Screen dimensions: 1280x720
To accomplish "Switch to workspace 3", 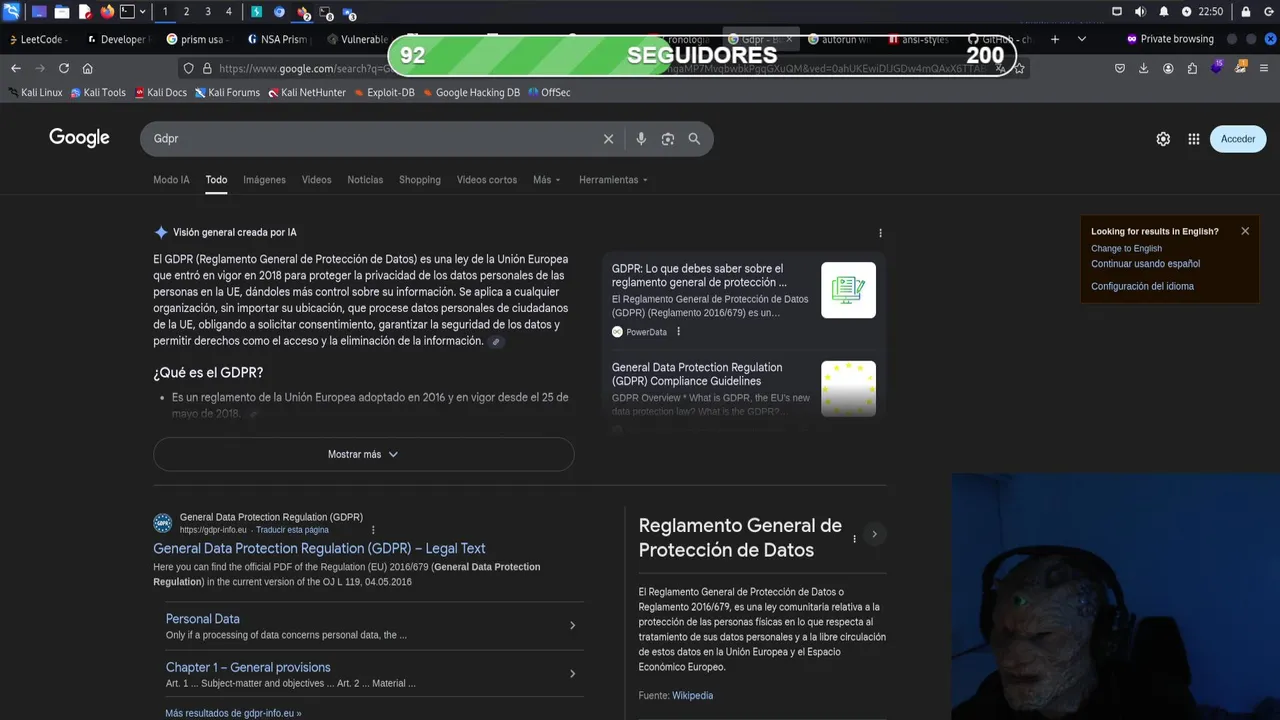I will coord(208,12).
